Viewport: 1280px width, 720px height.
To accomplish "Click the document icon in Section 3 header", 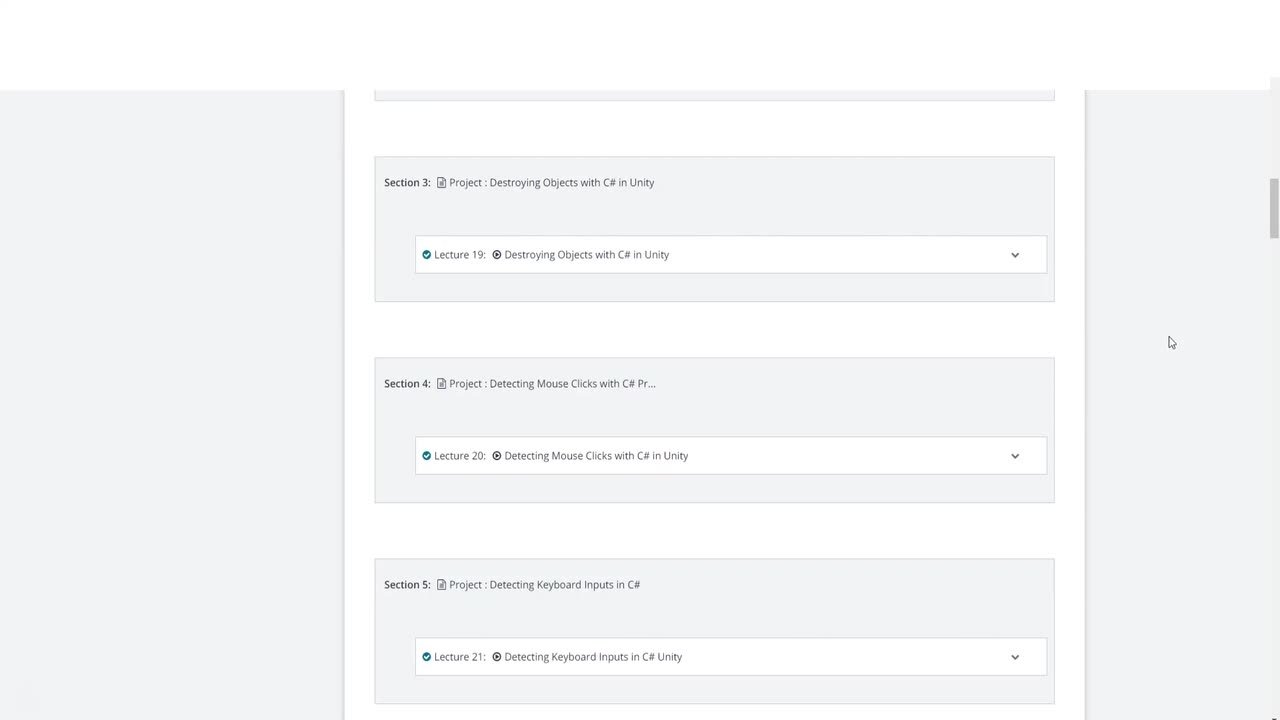I will click(x=441, y=183).
